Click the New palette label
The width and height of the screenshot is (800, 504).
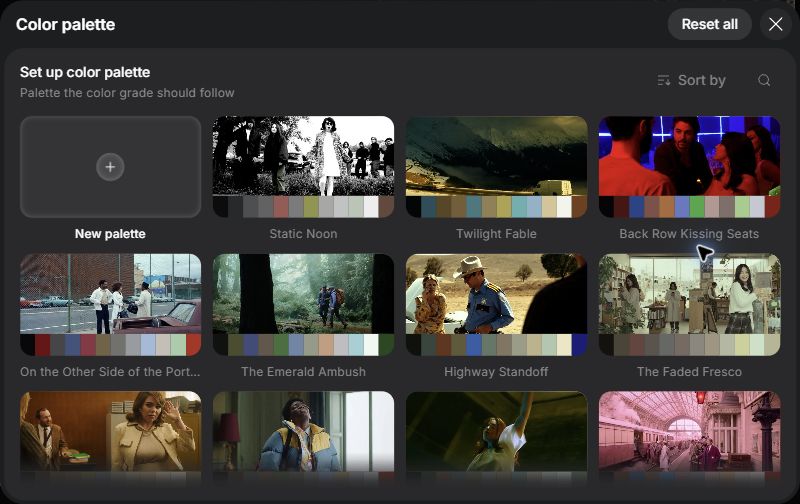110,234
